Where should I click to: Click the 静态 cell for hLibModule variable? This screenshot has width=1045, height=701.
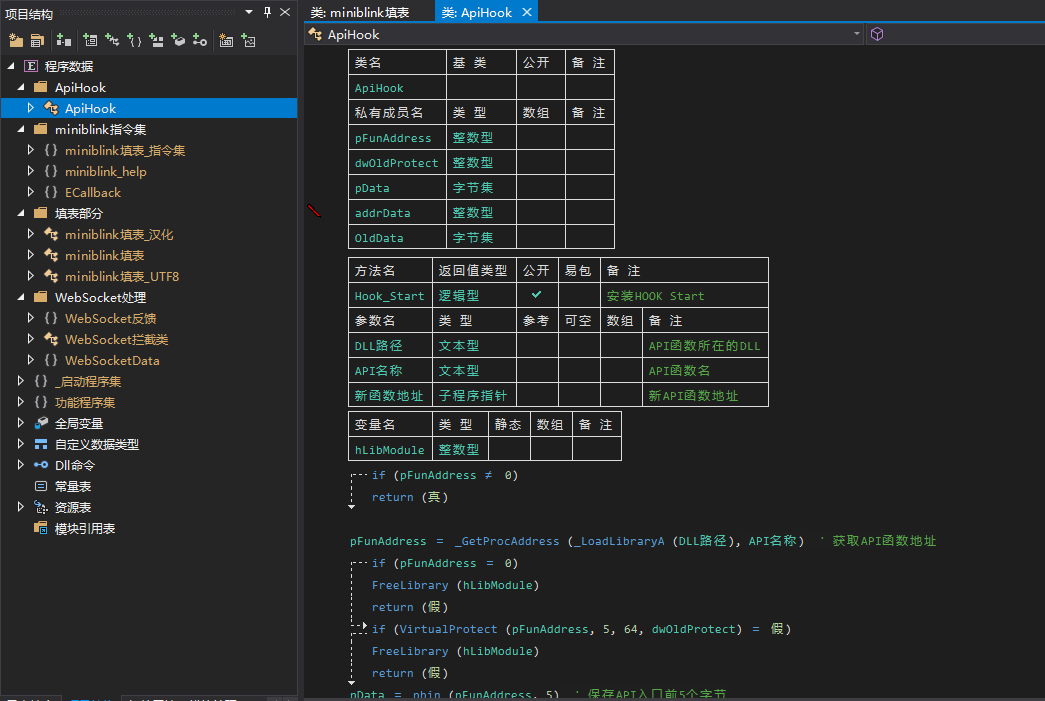pos(509,449)
